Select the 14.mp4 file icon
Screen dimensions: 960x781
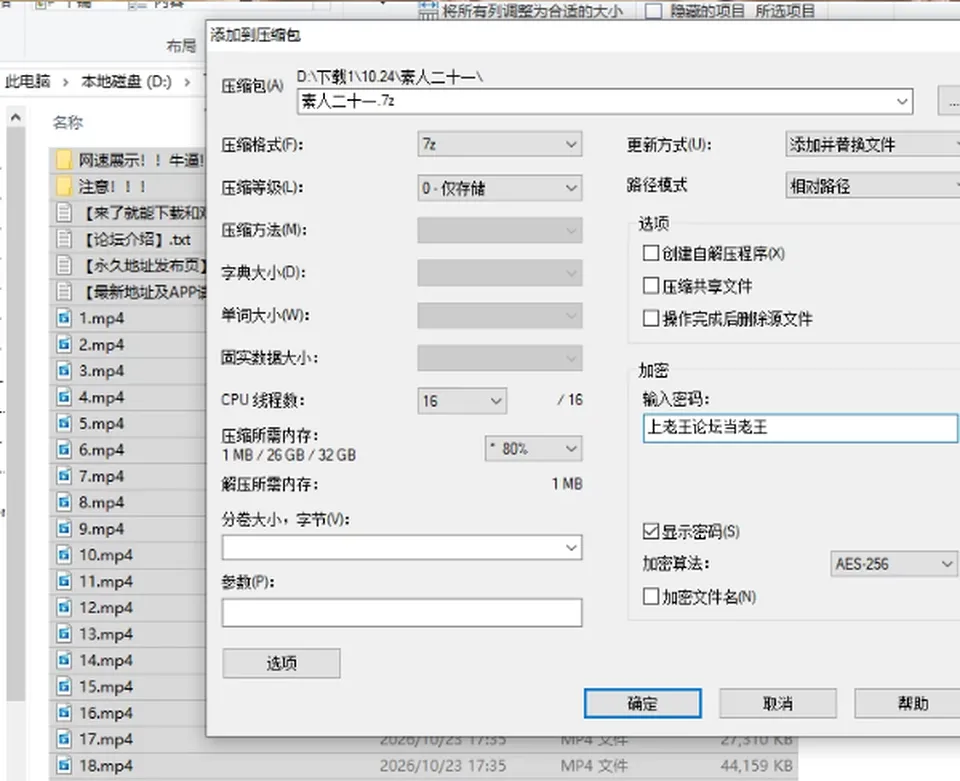64,660
